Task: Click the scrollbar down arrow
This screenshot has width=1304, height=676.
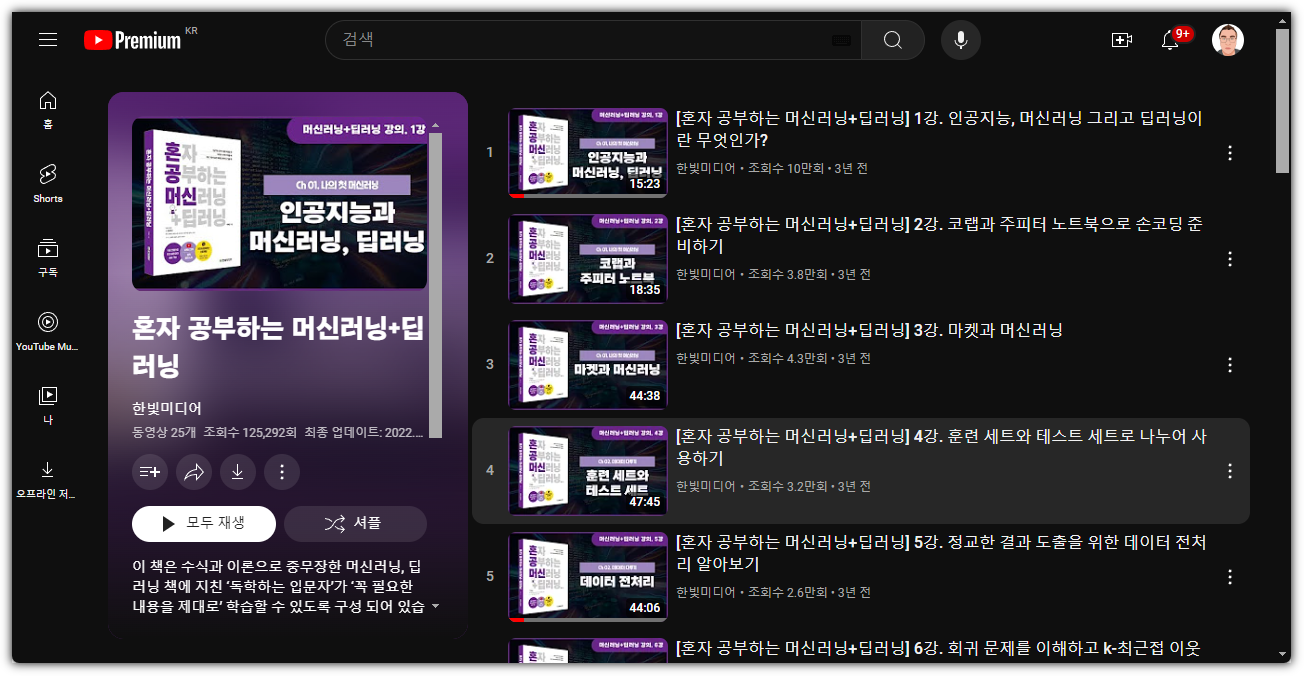Action: (x=1283, y=654)
